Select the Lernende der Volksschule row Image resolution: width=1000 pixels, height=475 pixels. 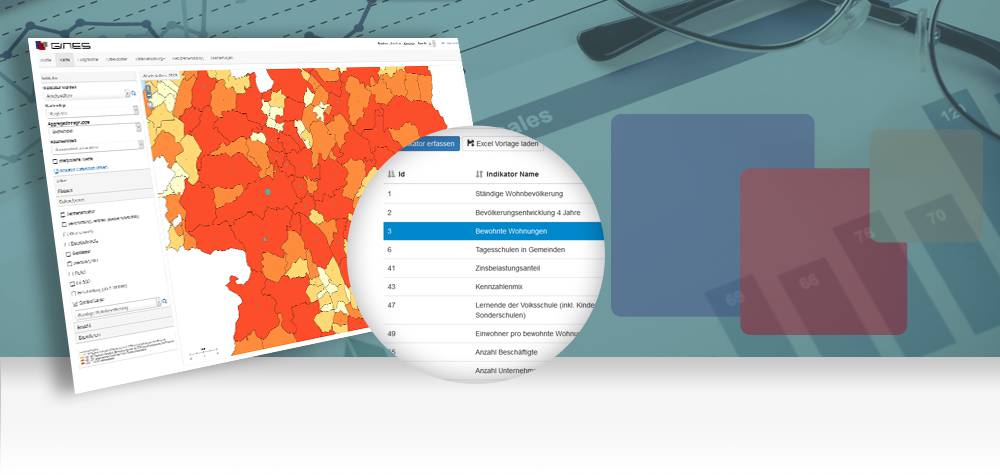493,310
